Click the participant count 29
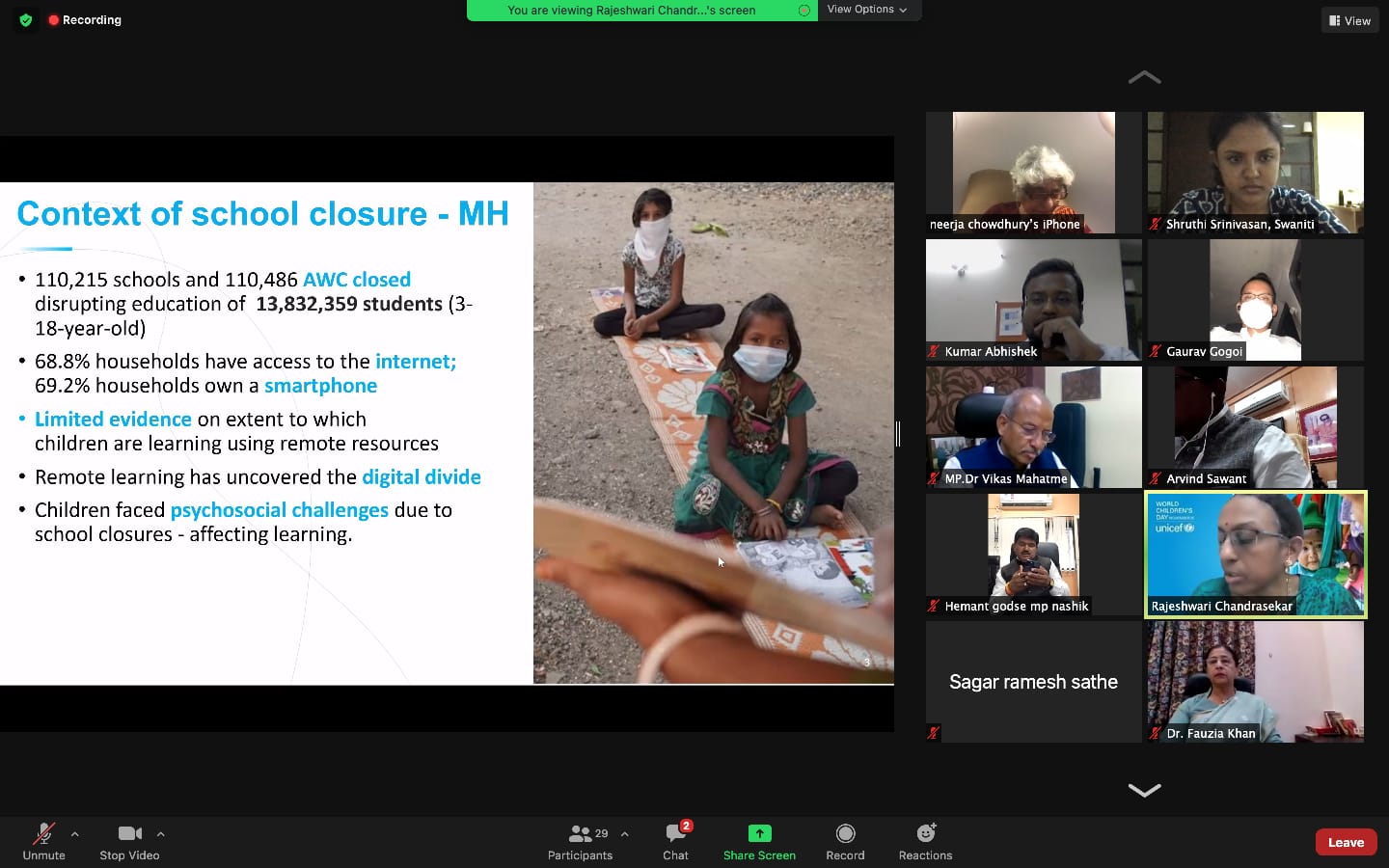The image size is (1389, 868). tap(602, 833)
